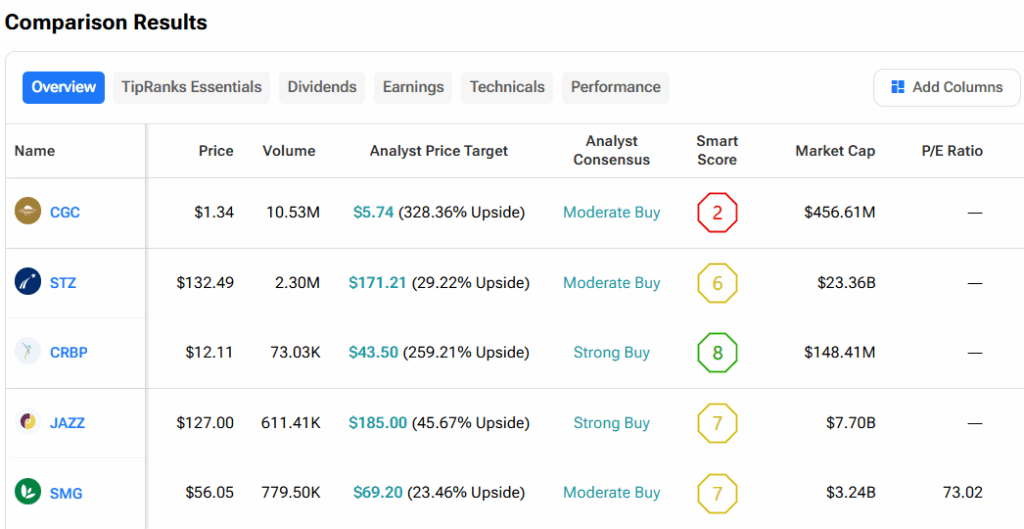Click the CRBP company logo icon
Screen dimensions: 1024x529
click(x=28, y=352)
